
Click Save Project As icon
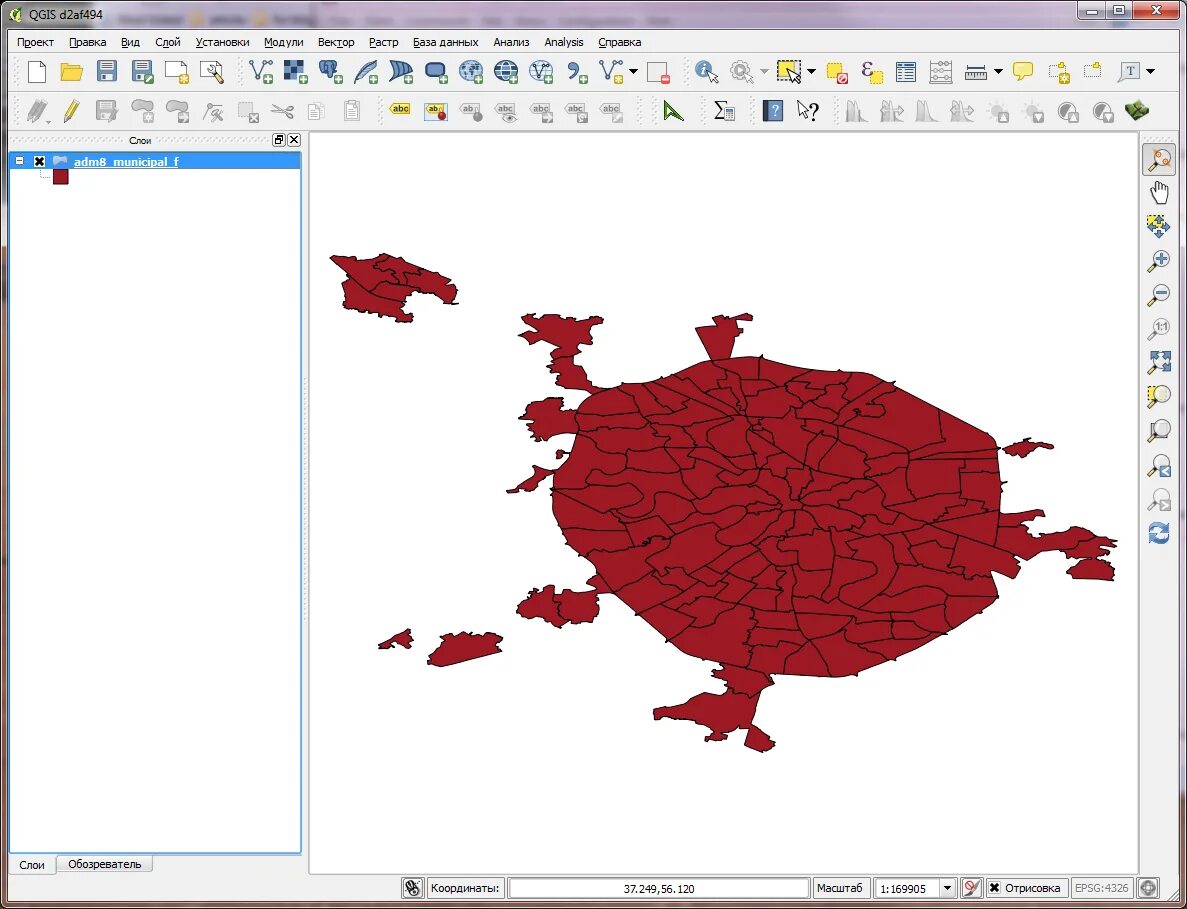(x=142, y=72)
